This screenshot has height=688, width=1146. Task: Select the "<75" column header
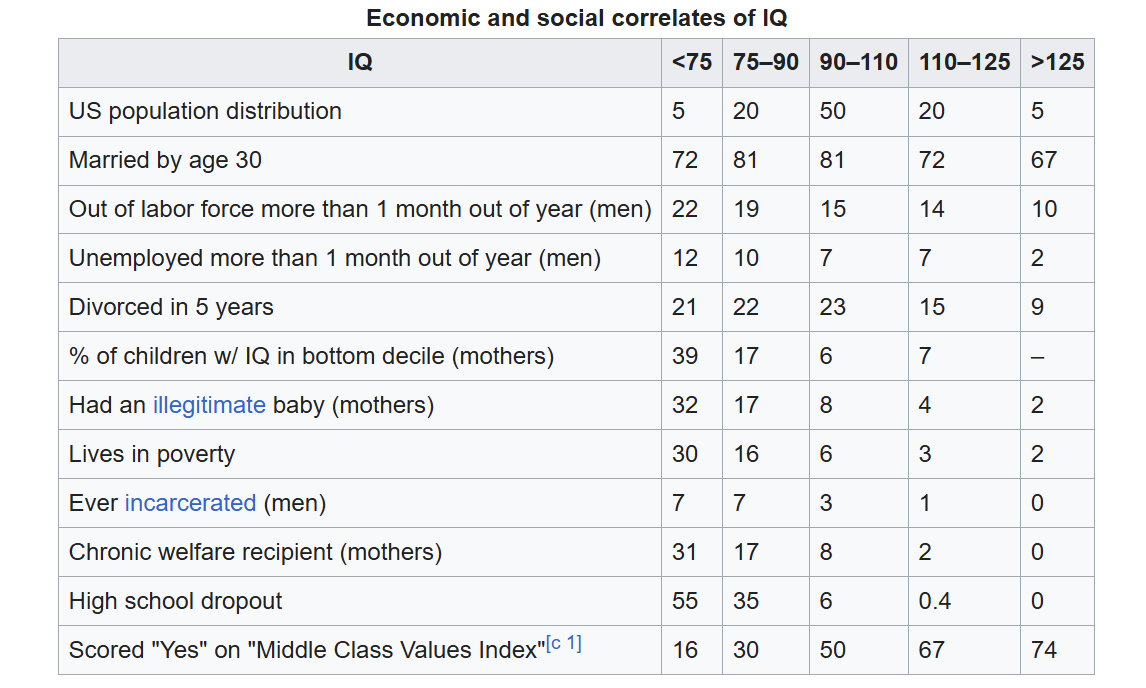click(692, 62)
